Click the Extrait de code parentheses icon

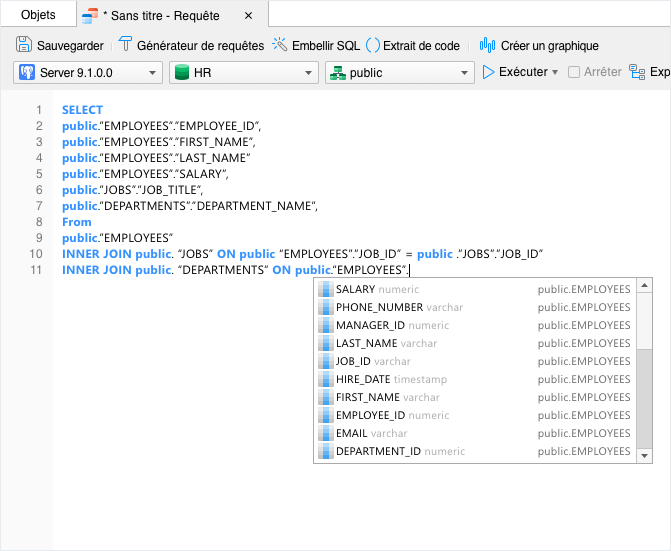(x=373, y=45)
